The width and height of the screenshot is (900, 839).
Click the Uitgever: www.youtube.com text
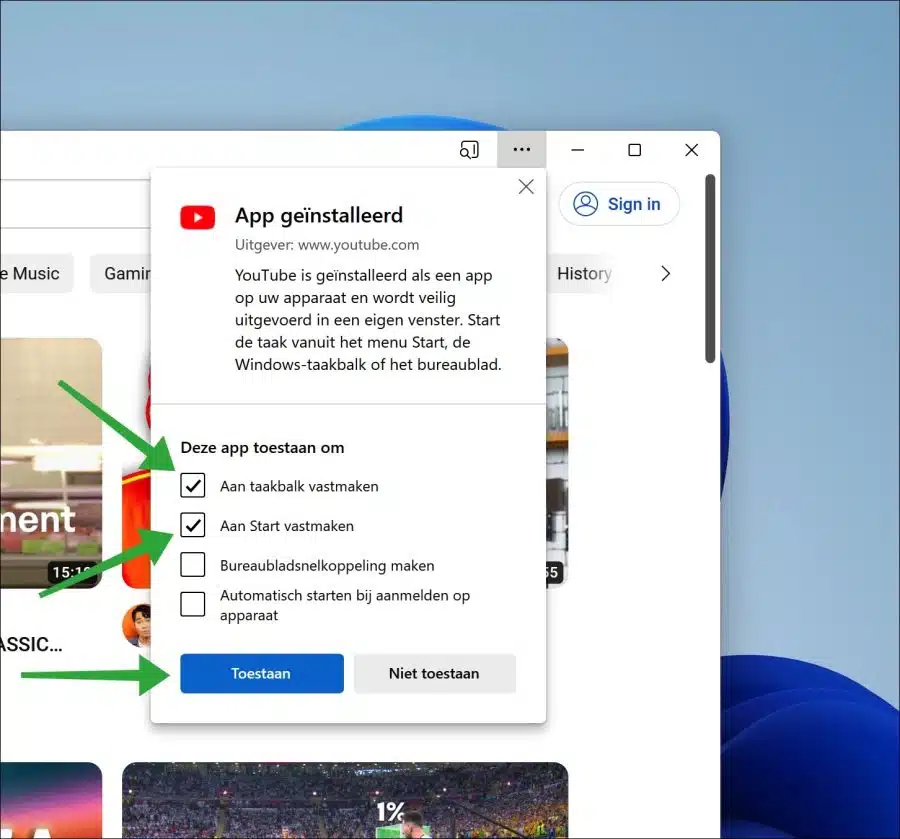click(327, 244)
